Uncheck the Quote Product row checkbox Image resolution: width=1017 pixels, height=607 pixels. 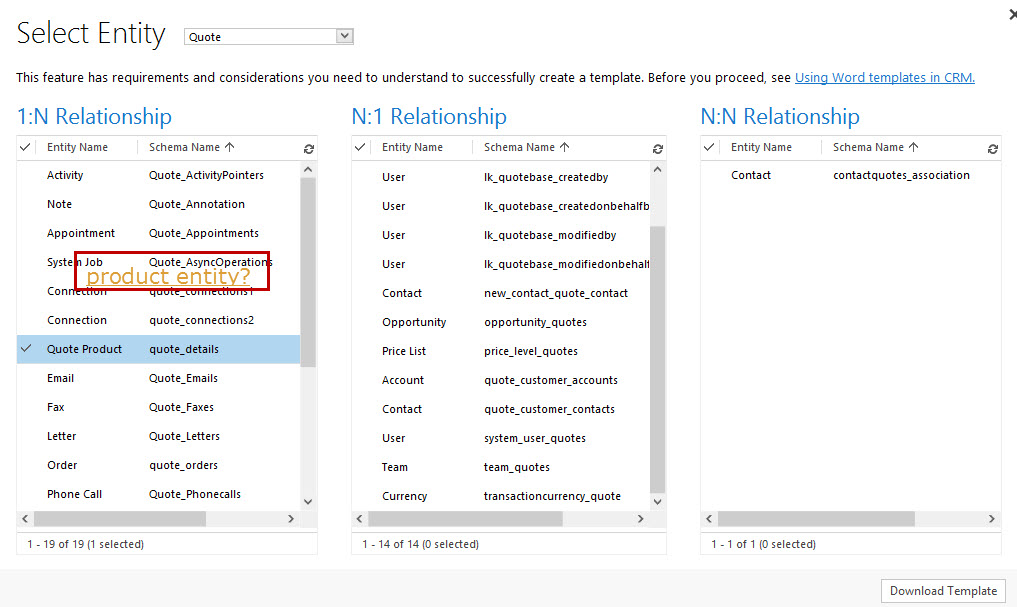click(x=25, y=349)
